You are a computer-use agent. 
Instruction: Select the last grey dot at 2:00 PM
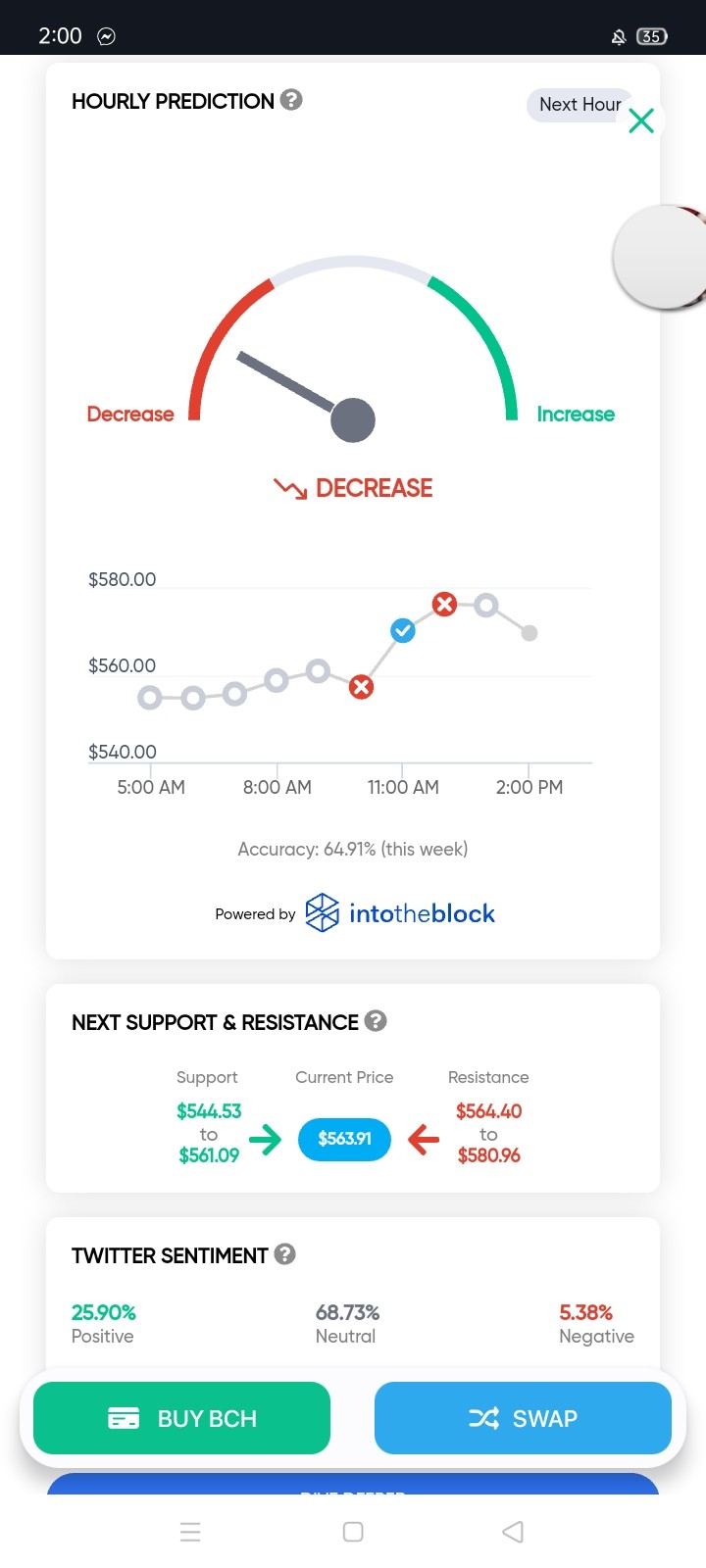(x=529, y=633)
